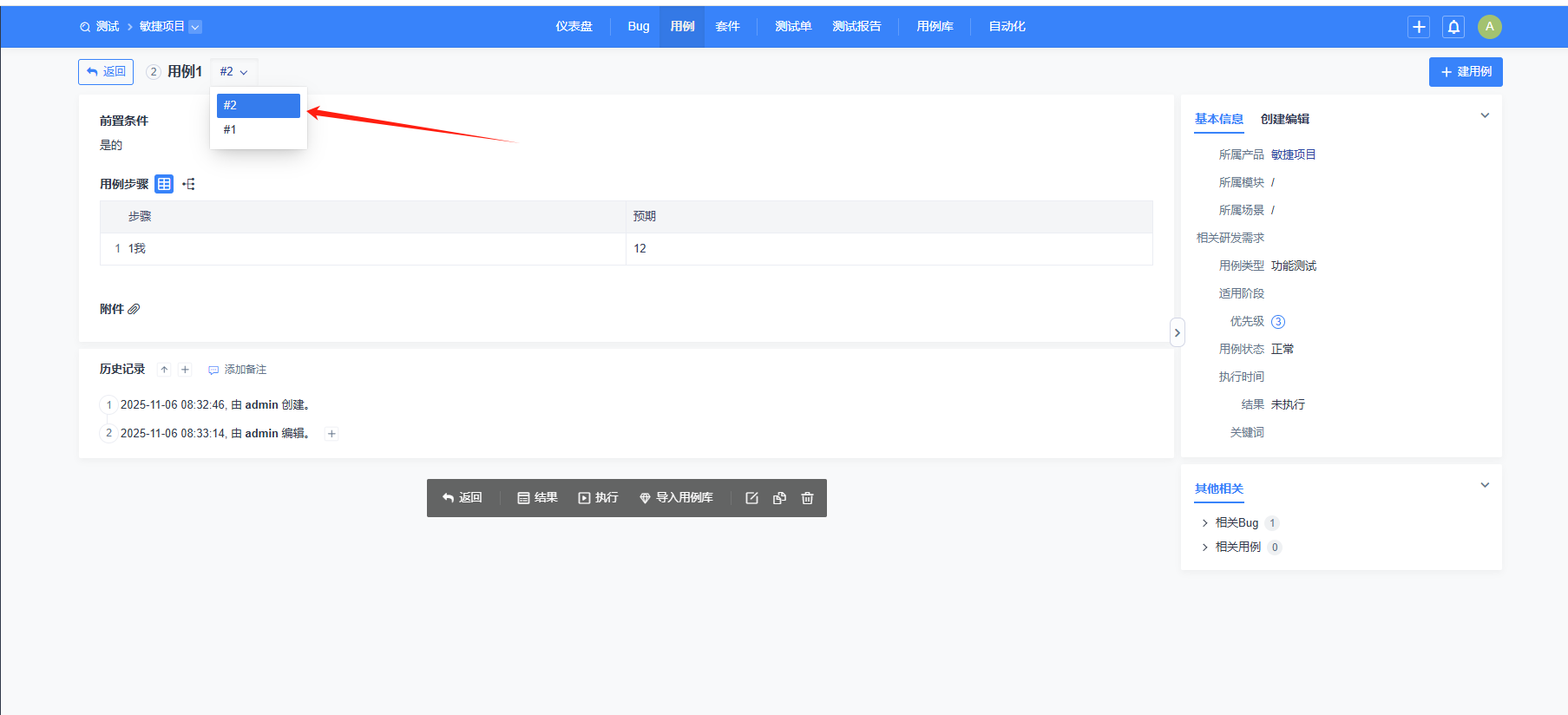Expand the 相关Bug section
Image resolution: width=1568 pixels, height=715 pixels.
point(1205,523)
